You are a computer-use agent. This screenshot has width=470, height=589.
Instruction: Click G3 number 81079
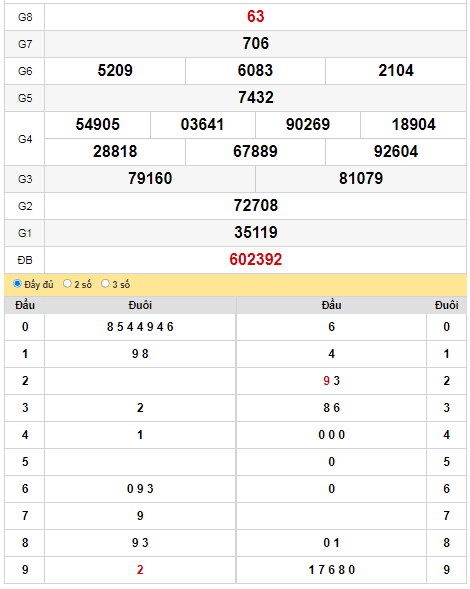coord(361,178)
